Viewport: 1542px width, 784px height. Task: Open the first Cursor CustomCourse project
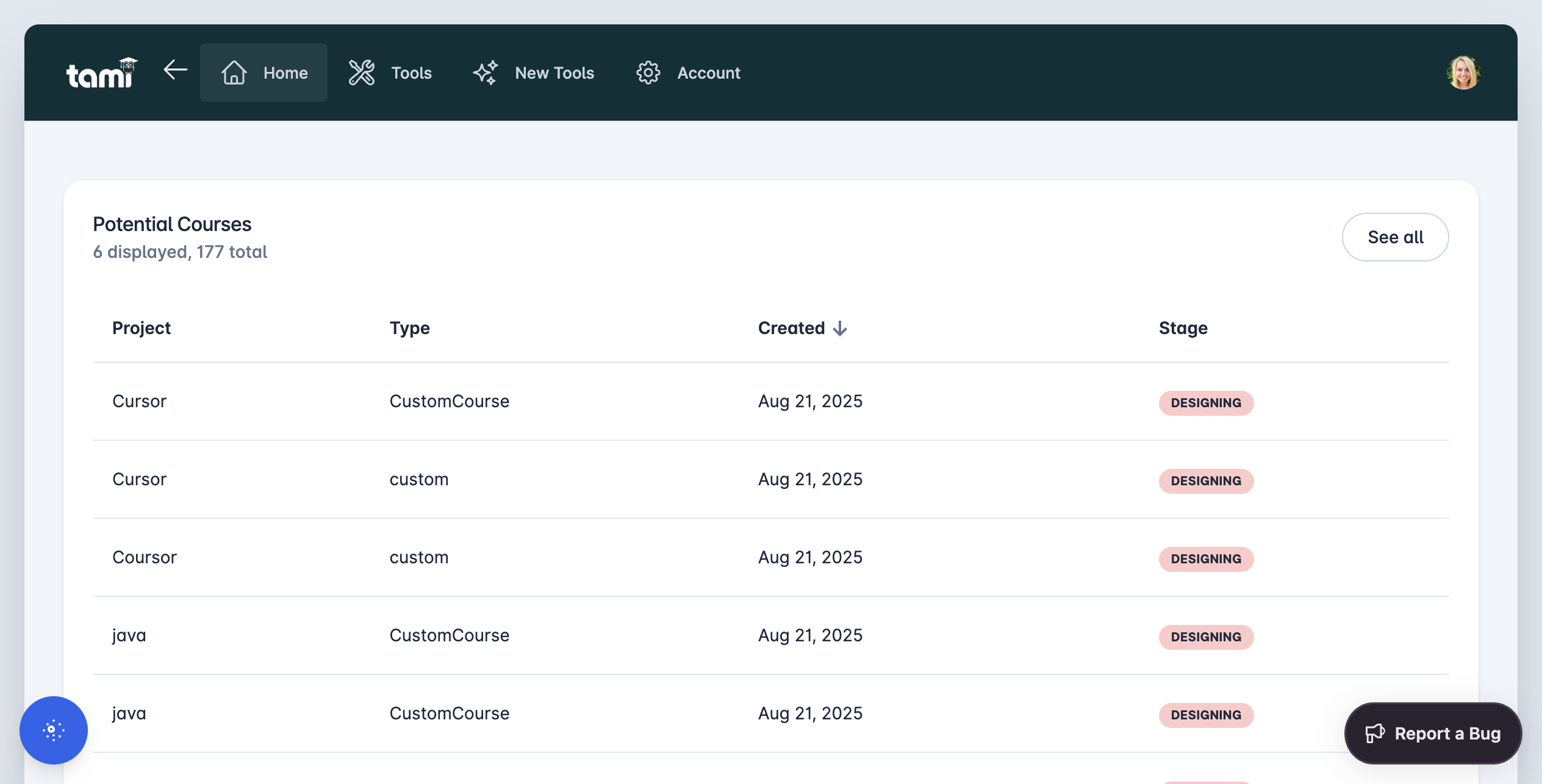click(x=140, y=401)
